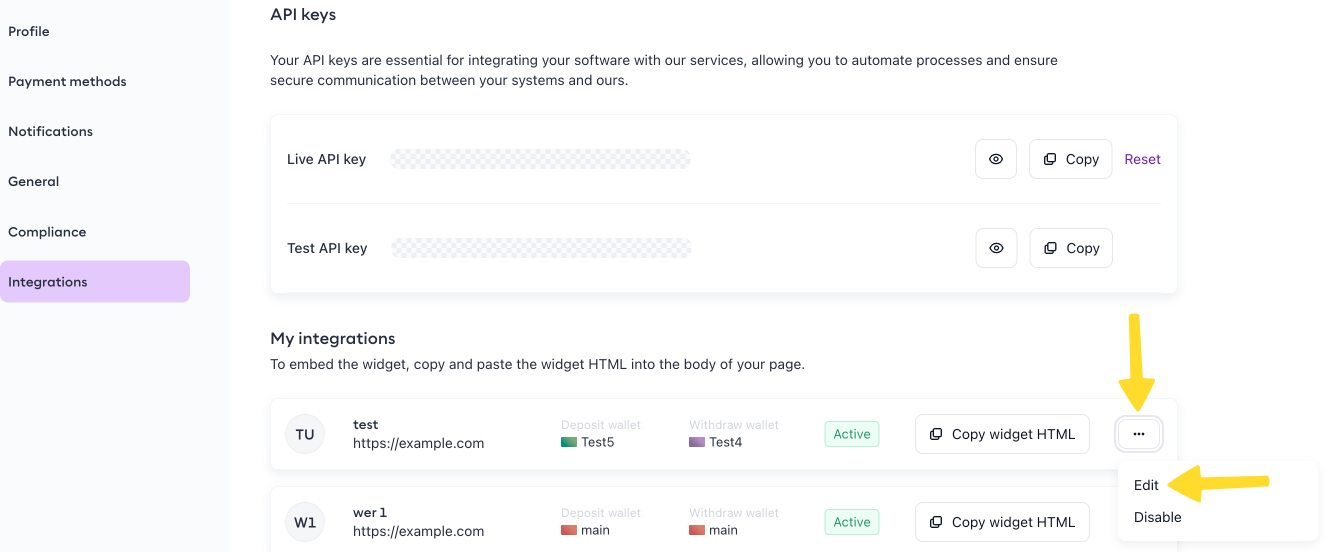Click the W1 avatar icon
This screenshot has width=1332, height=552.
(305, 522)
